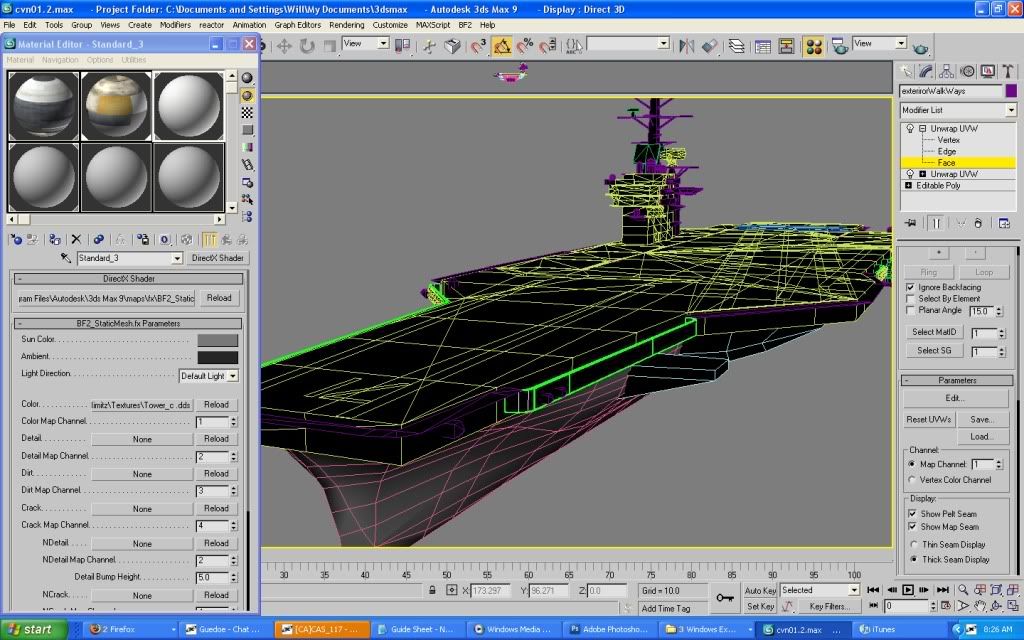Open the Modifiers menu
This screenshot has height=640, width=1024.
tap(175, 24)
